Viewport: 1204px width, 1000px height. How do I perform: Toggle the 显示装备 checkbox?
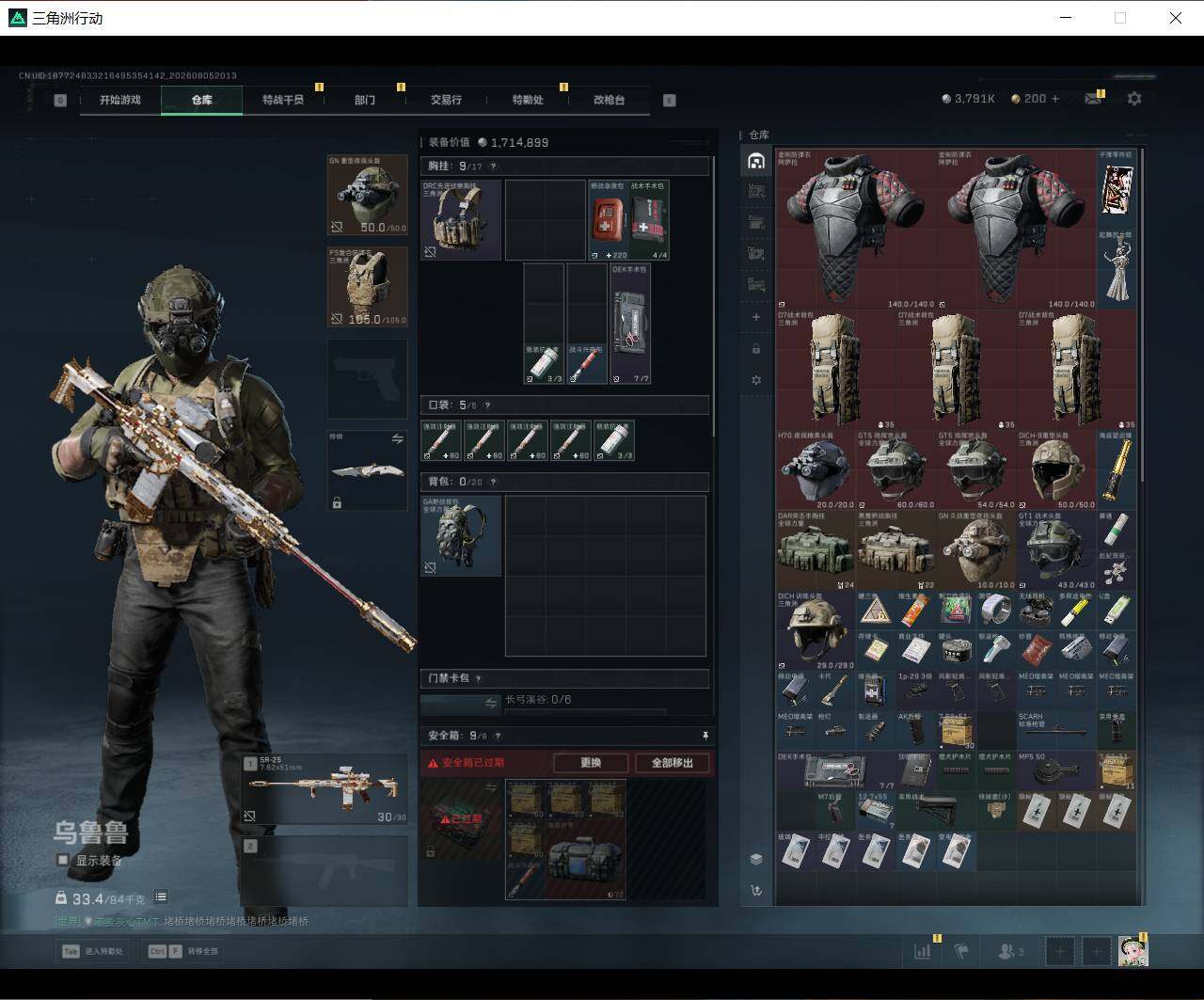63,860
